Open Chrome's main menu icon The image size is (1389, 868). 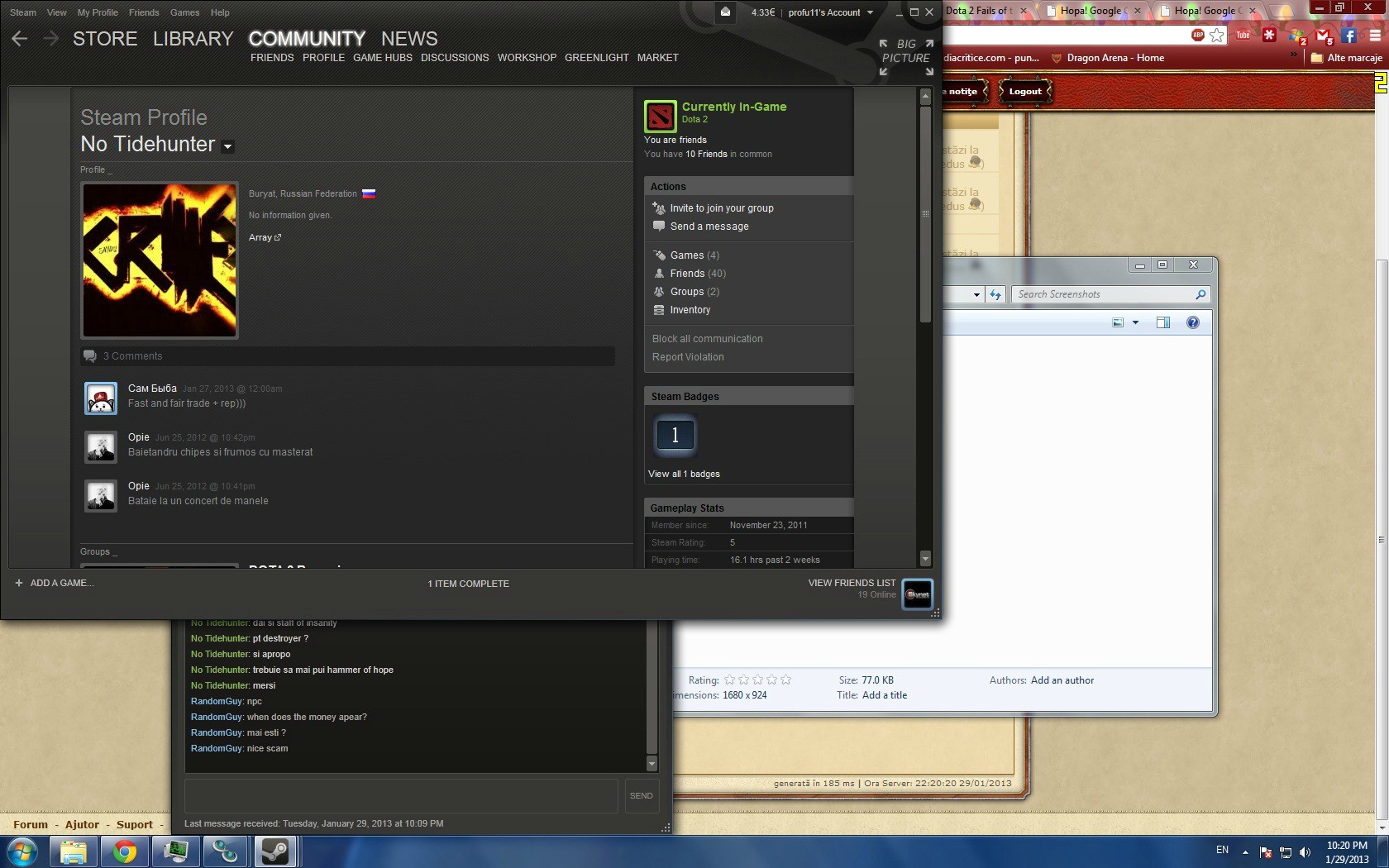pyautogui.click(x=1374, y=35)
